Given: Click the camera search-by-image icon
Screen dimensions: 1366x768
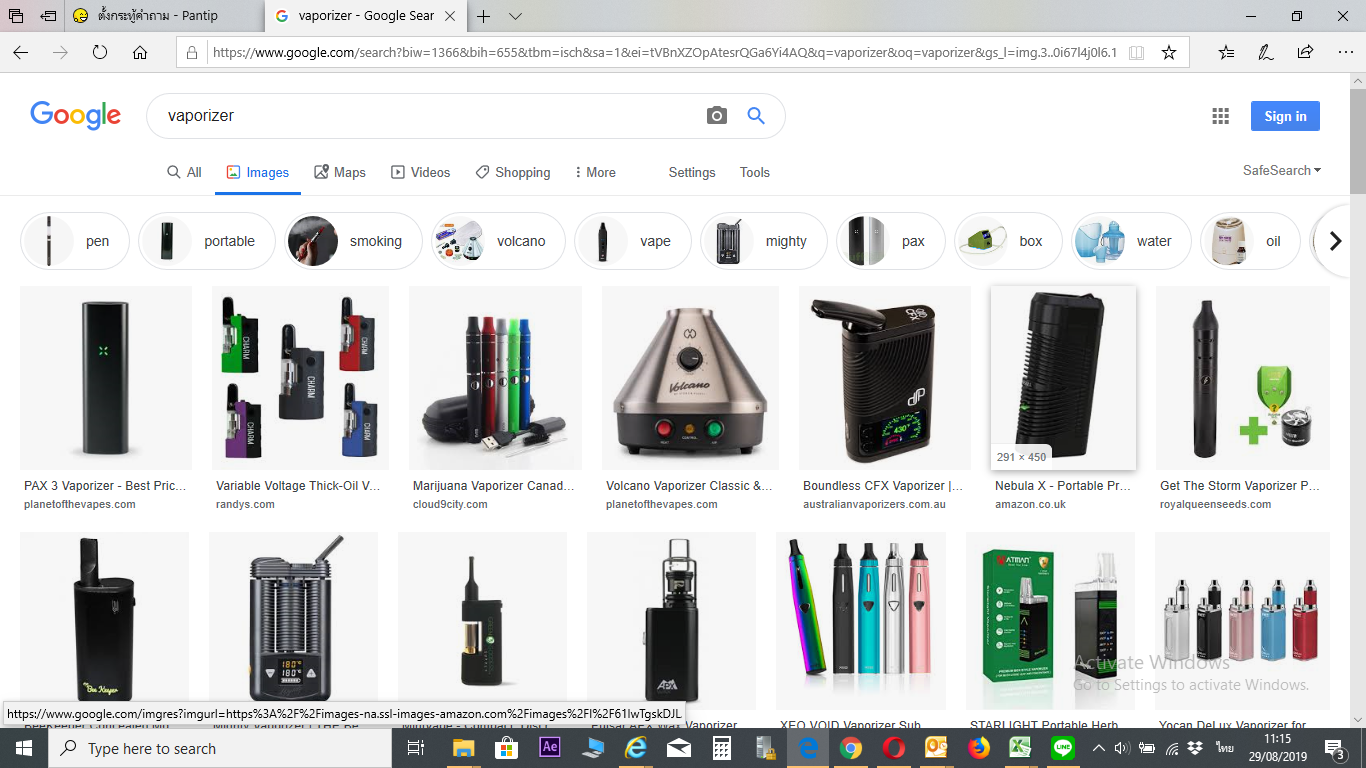Looking at the screenshot, I should [x=716, y=116].
